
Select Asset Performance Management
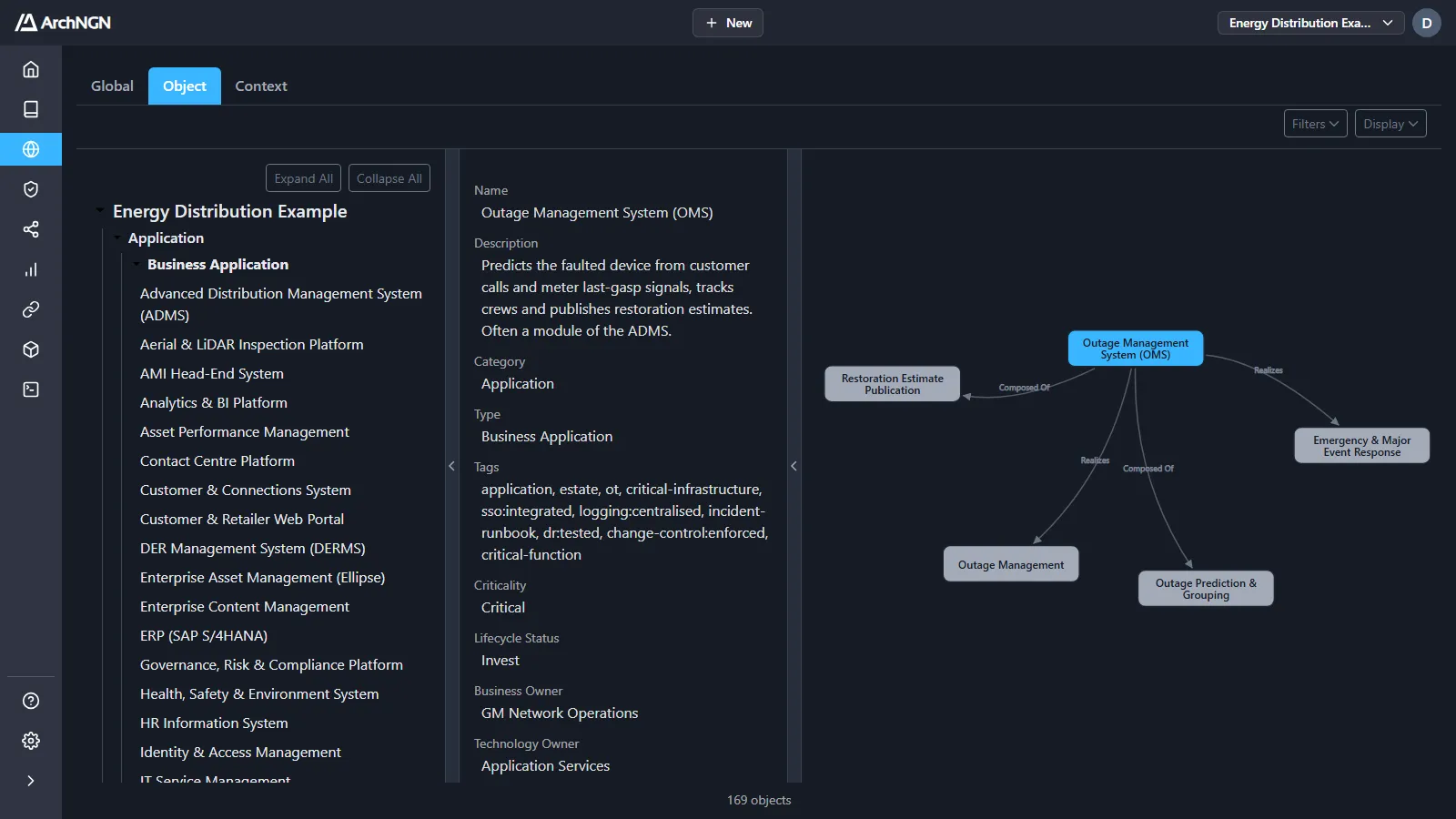pyautogui.click(x=245, y=431)
